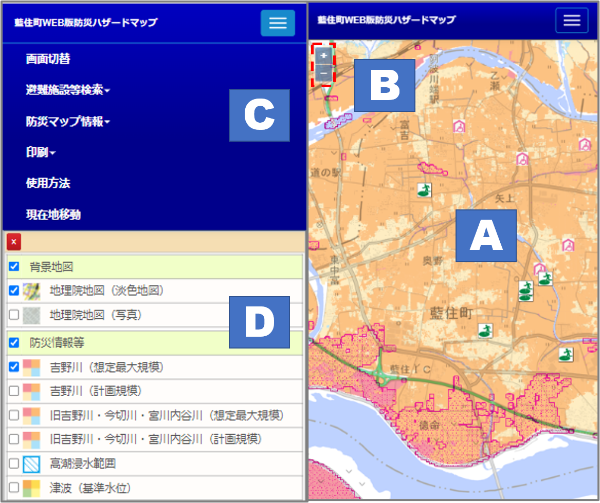Image resolution: width=600 pixels, height=503 pixels.
Task: Click right header title 藍住町WEB版防災ハザードマップ
Action: 386,20
